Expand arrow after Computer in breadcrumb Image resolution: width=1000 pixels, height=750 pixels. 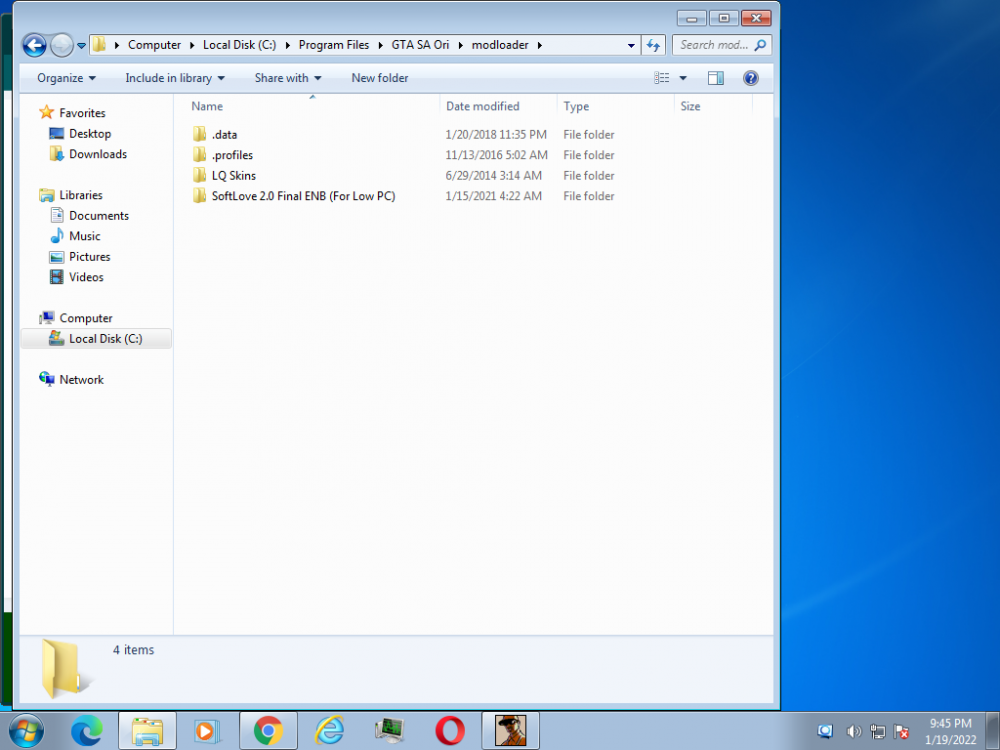[x=192, y=45]
